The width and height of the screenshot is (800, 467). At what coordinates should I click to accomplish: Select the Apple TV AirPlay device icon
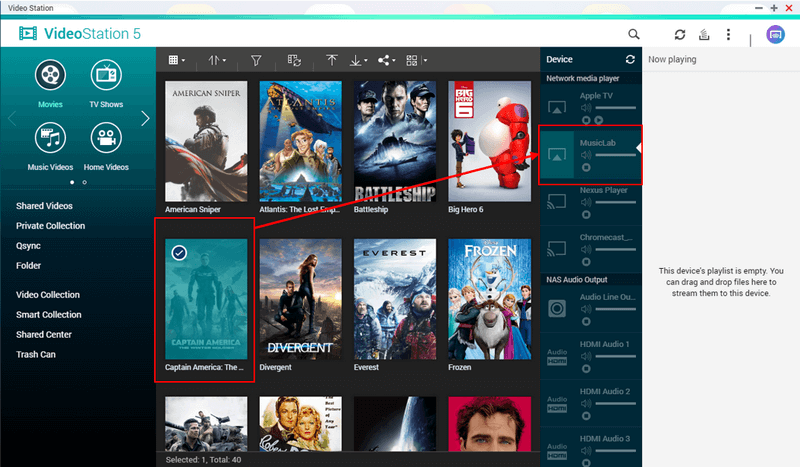click(557, 108)
